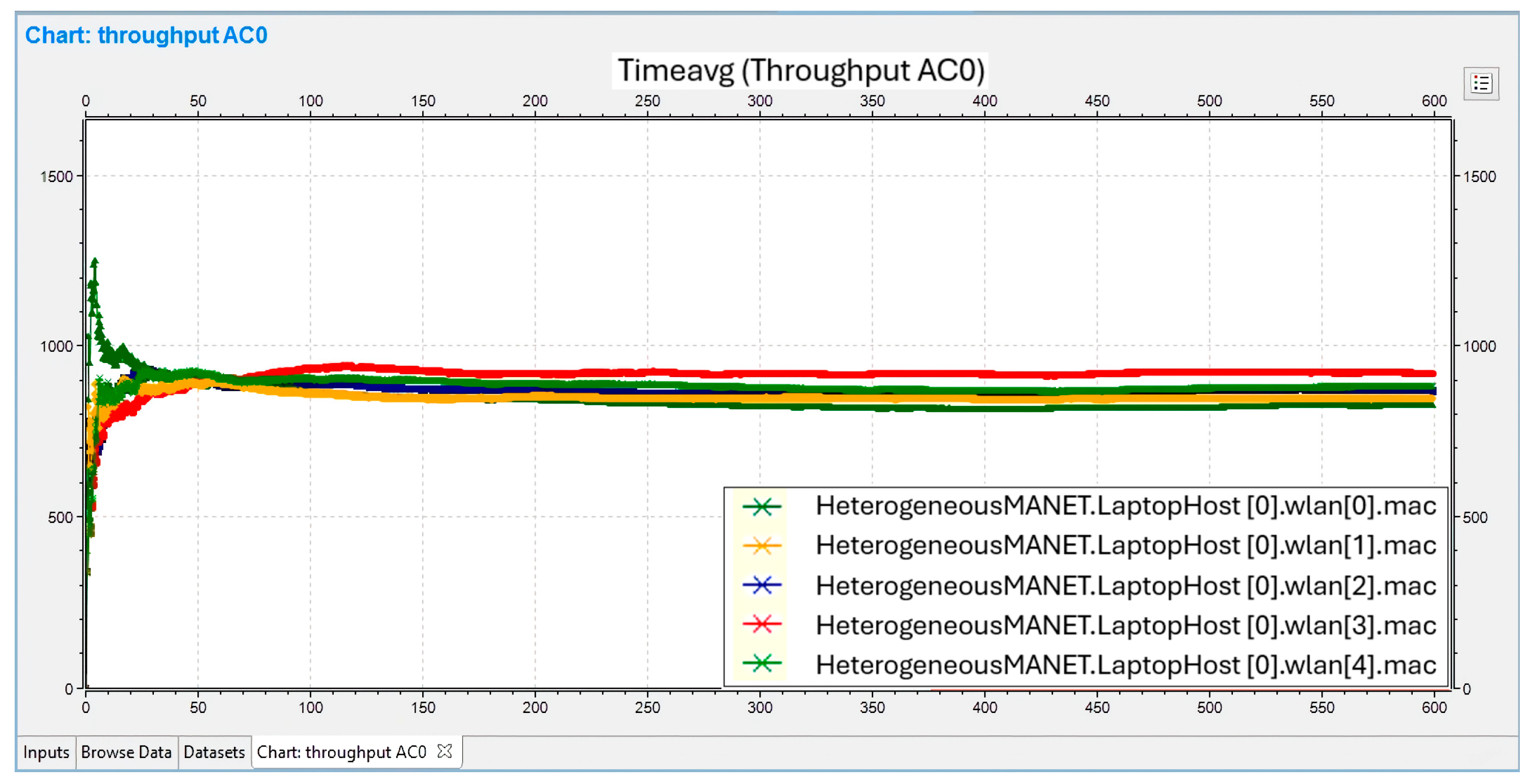Click the wlan[0] green legend marker icon

click(762, 507)
